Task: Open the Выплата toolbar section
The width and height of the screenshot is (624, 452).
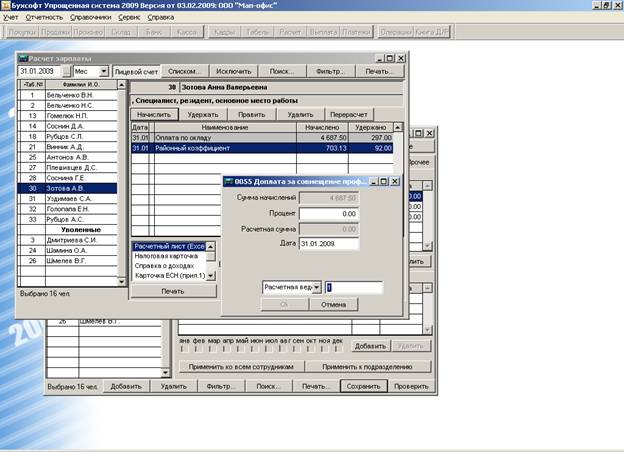Action: coord(323,33)
